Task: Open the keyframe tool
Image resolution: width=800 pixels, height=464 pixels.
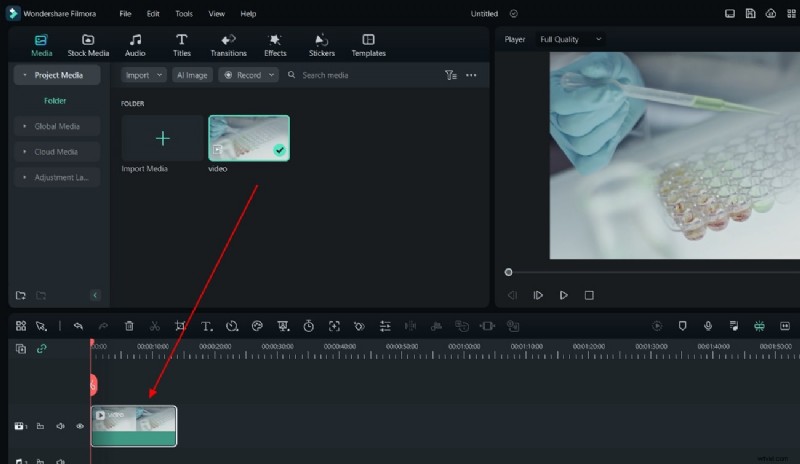Action: click(x=359, y=326)
